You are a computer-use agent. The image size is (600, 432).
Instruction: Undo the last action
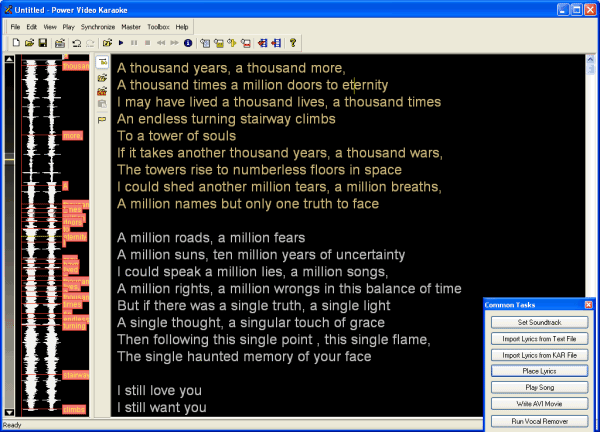click(x=77, y=43)
